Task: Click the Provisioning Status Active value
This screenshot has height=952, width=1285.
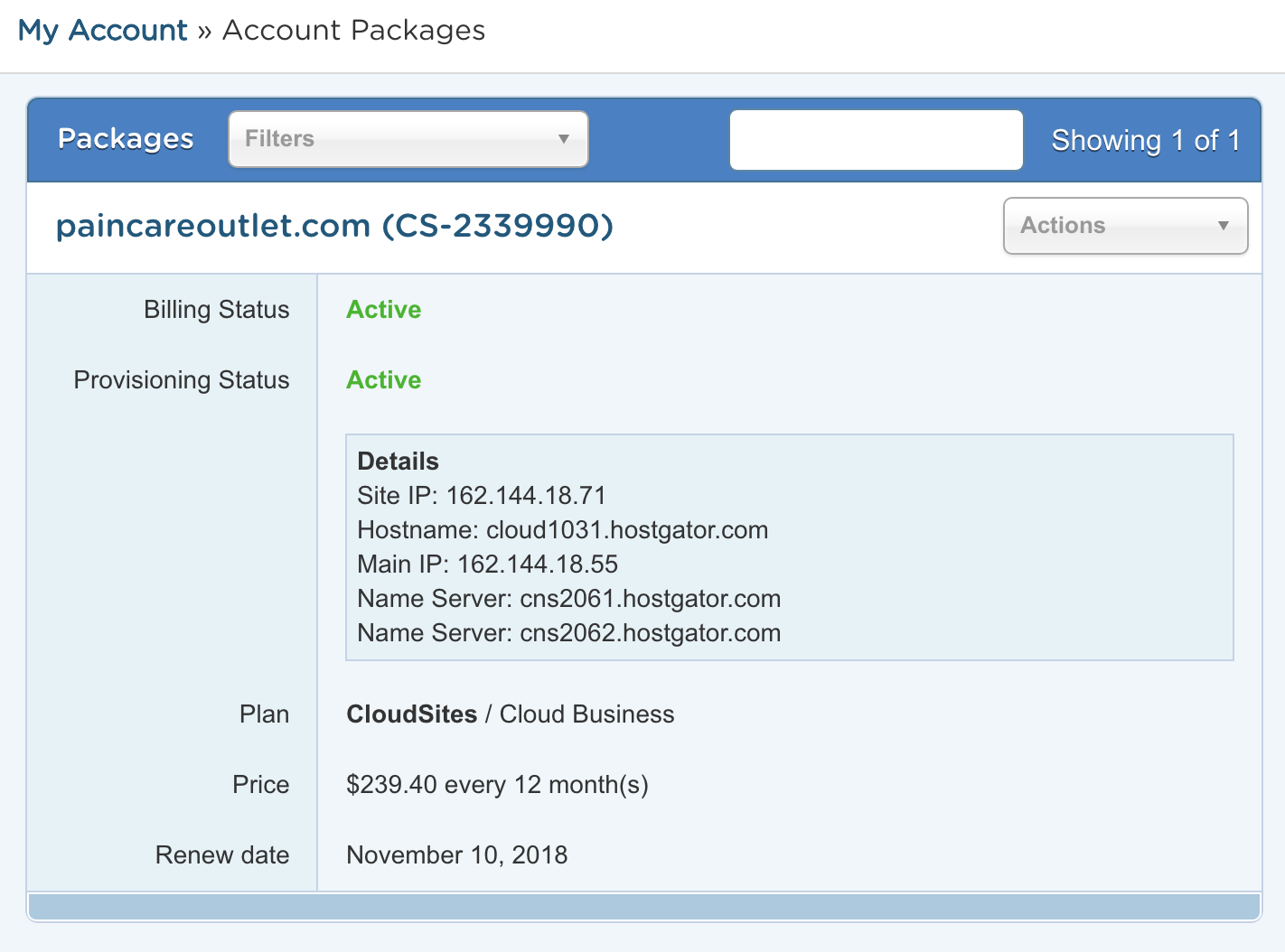Action: tap(383, 380)
